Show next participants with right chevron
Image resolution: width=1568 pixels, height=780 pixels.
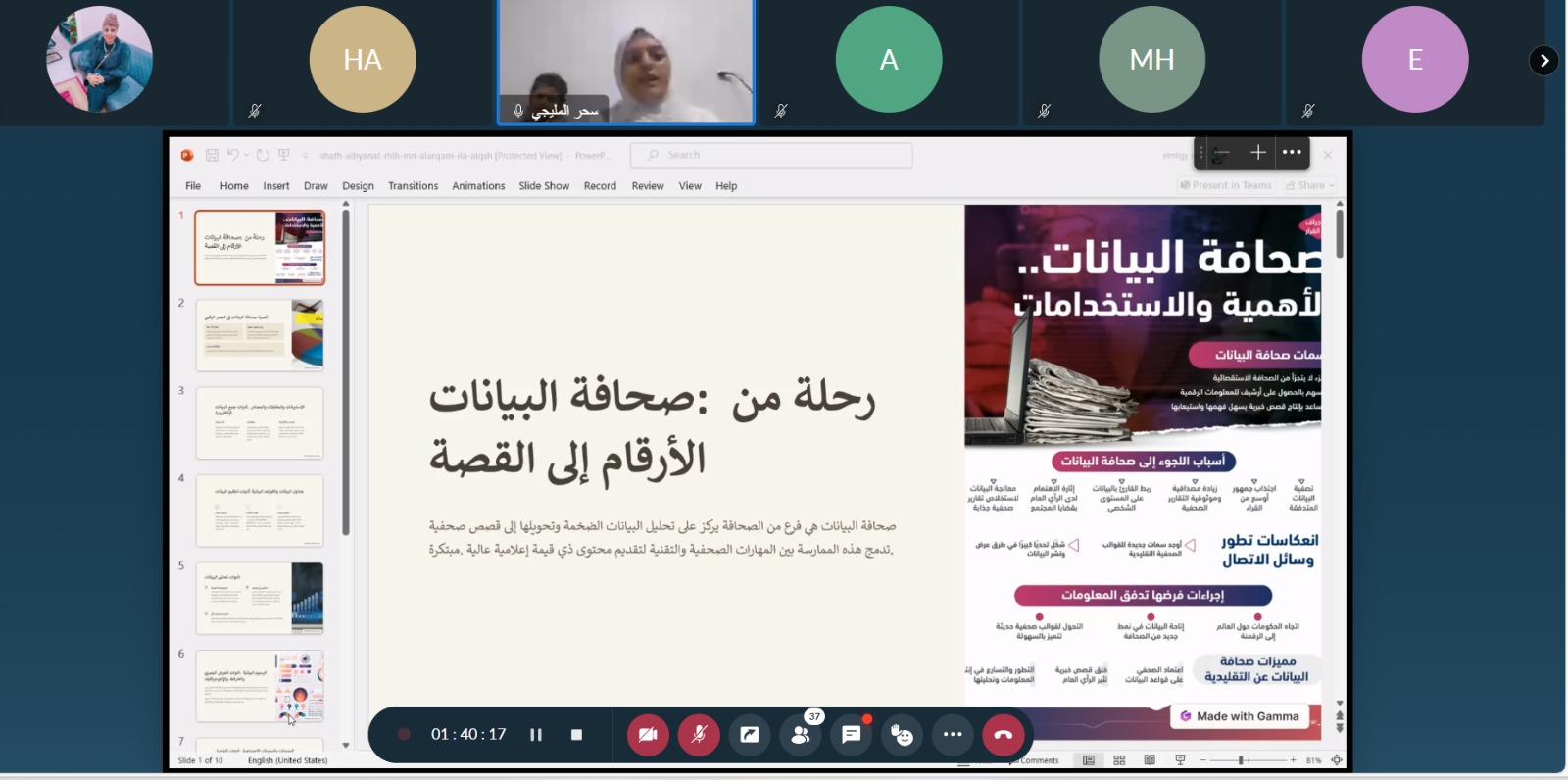tap(1543, 61)
